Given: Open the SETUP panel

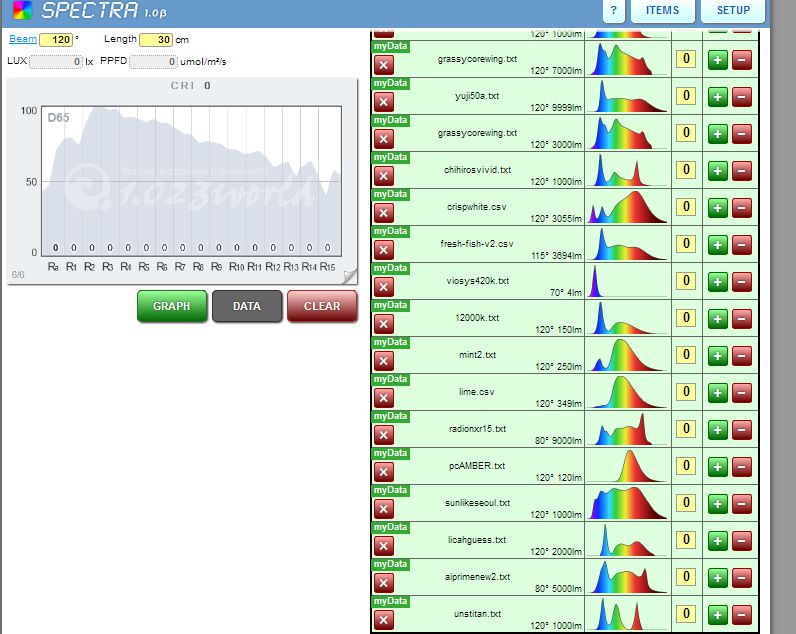Looking at the screenshot, I should [x=733, y=11].
